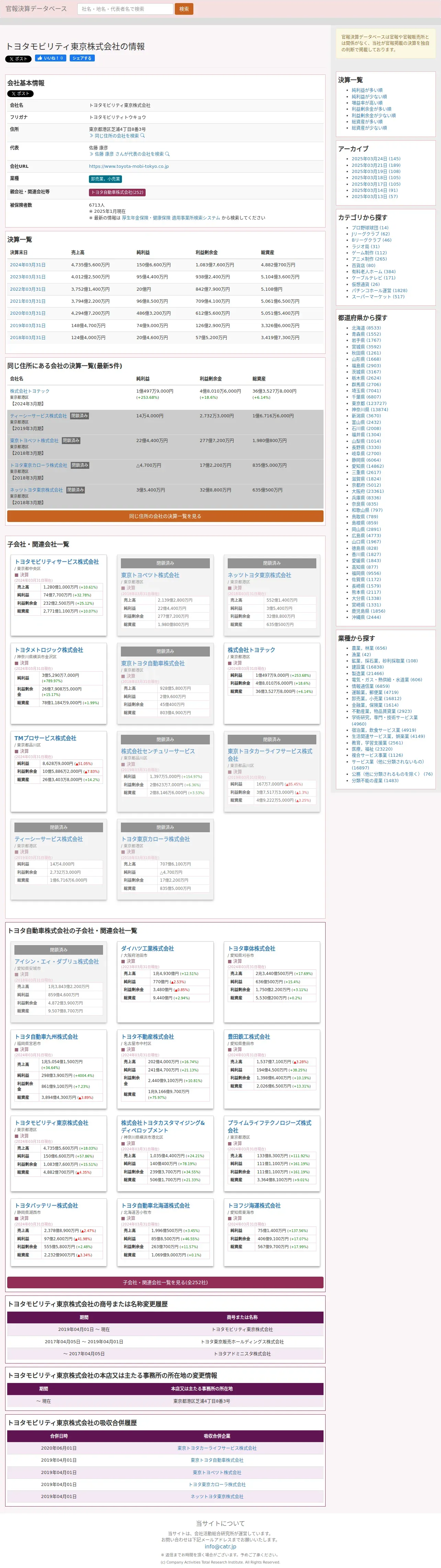
Task: Open 株式会社センチュリーサービス card title
Action: coord(158,751)
